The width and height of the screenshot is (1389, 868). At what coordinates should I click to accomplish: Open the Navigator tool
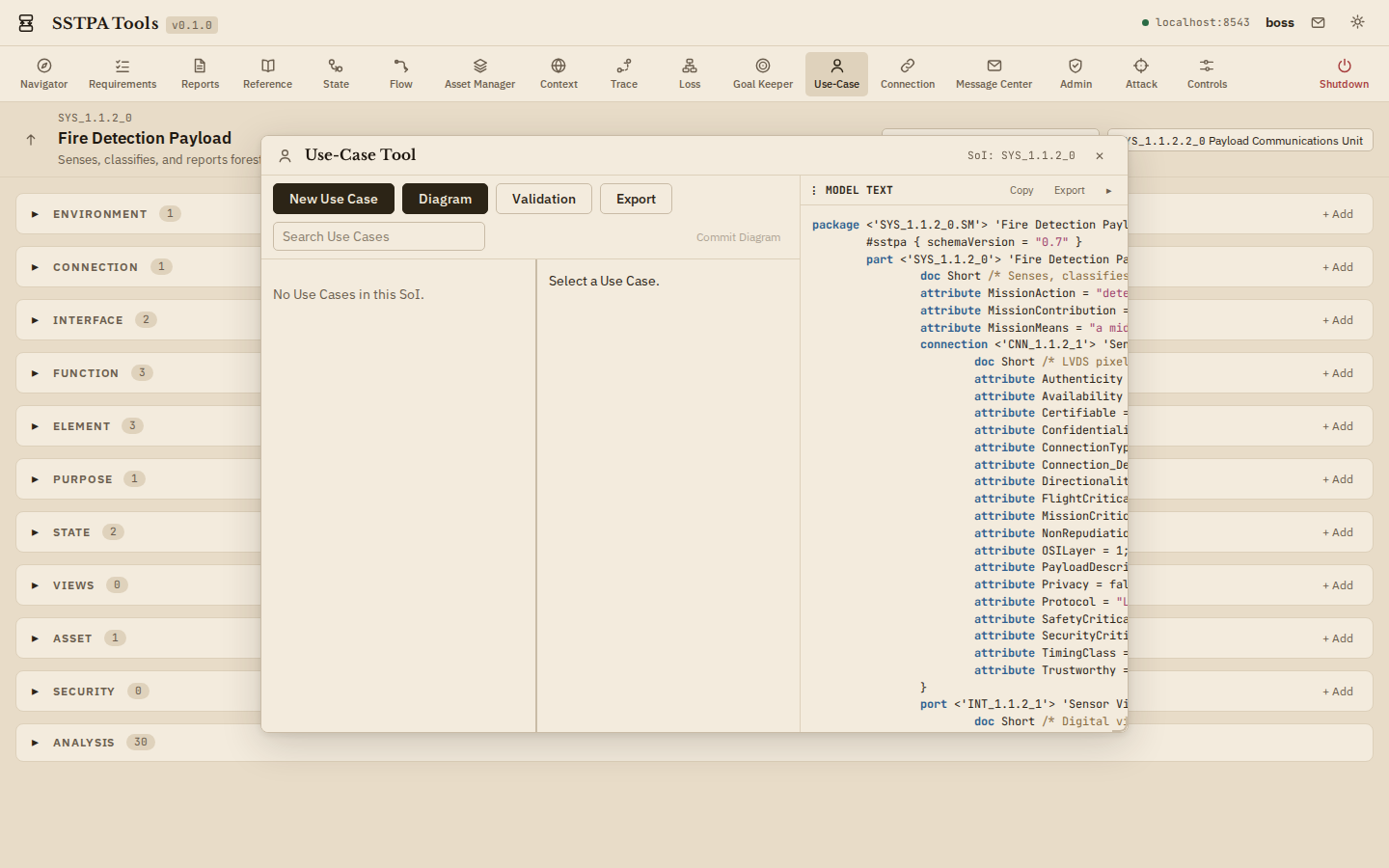(x=44, y=74)
